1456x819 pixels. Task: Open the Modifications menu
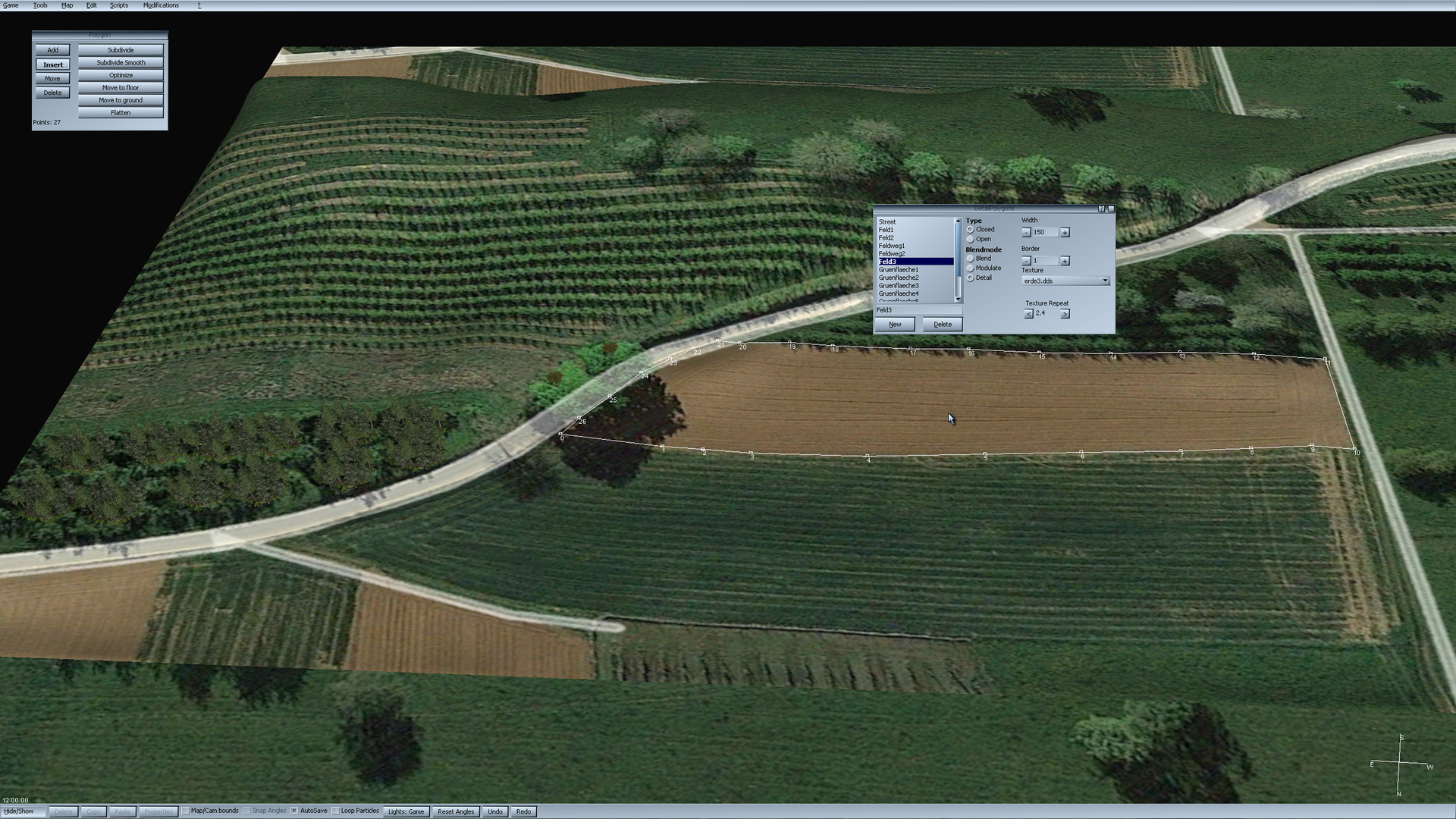tap(161, 5)
